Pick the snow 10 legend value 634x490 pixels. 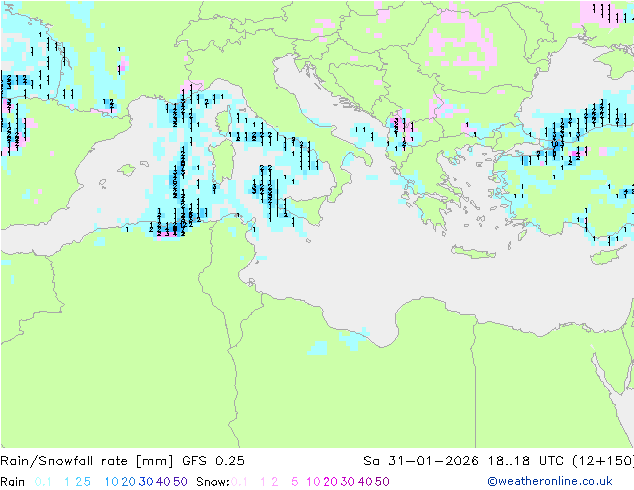click(x=313, y=482)
